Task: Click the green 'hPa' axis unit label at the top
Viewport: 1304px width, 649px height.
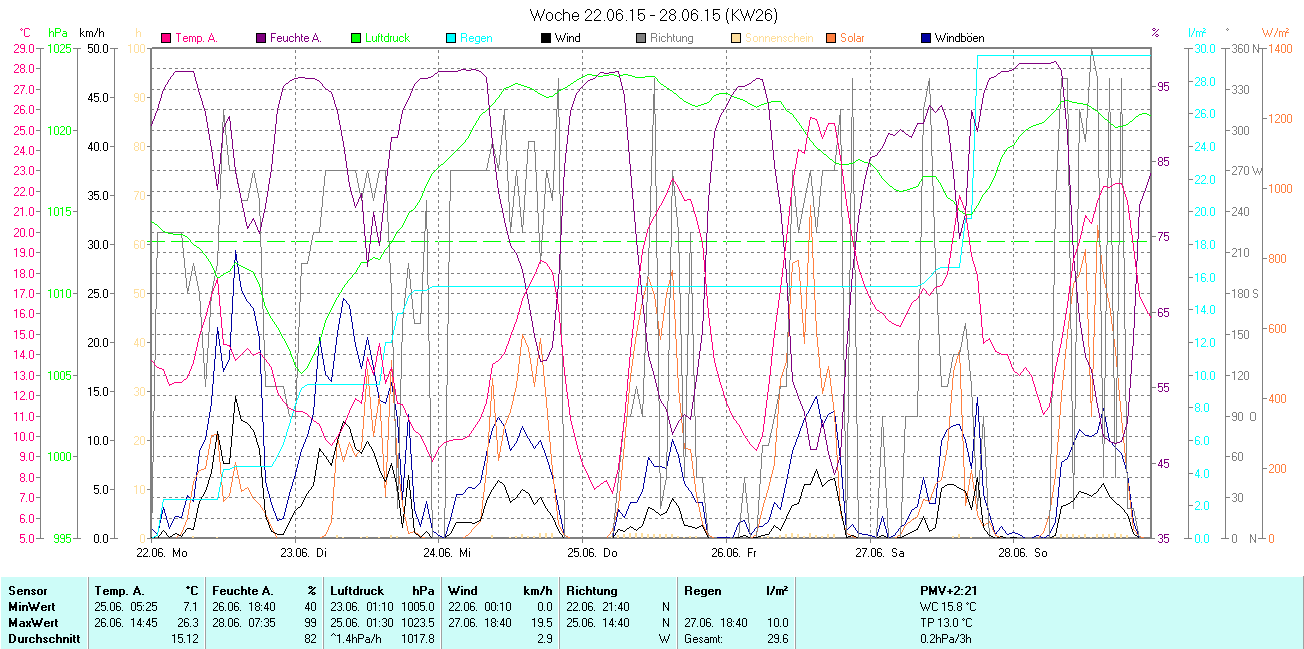Action: coord(58,33)
